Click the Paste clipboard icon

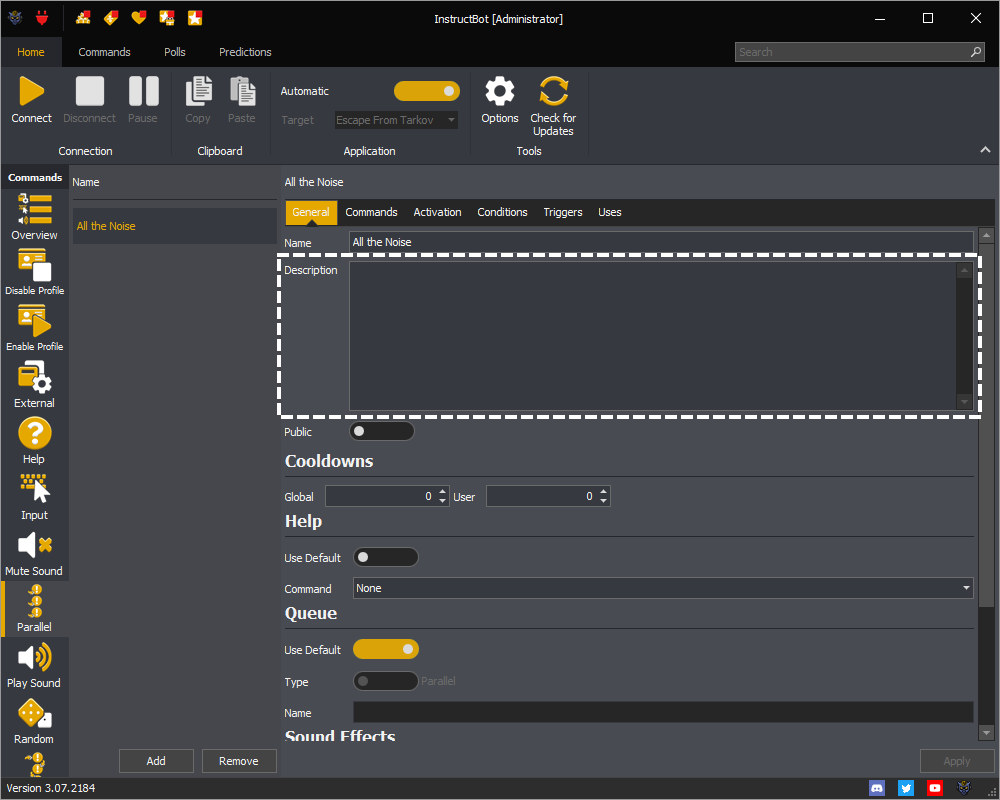(242, 91)
